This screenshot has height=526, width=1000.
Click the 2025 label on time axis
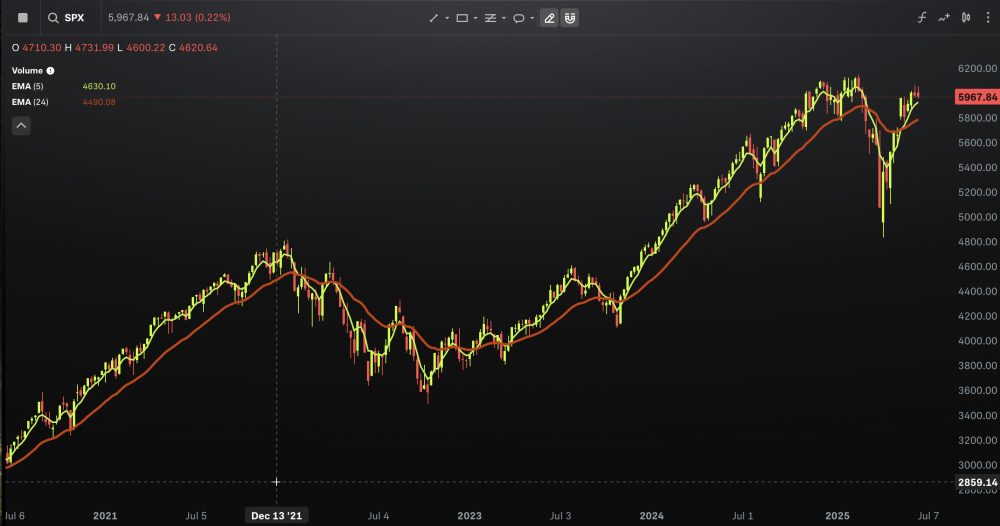coord(837,516)
